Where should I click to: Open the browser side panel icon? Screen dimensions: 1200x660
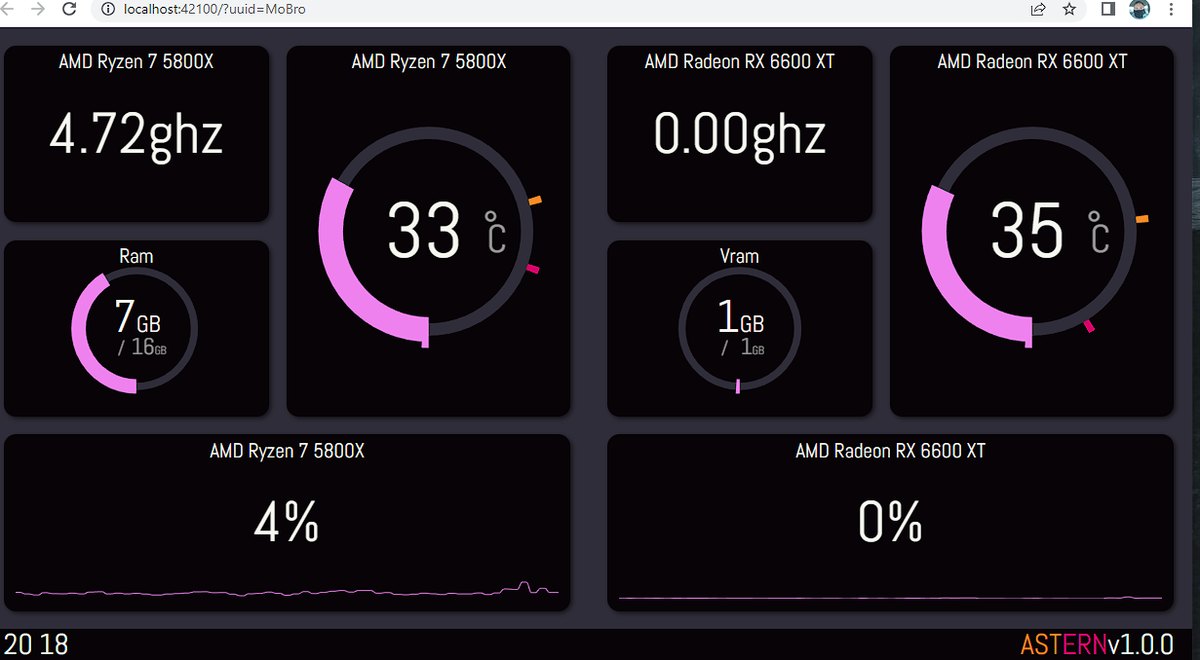tap(1108, 9)
